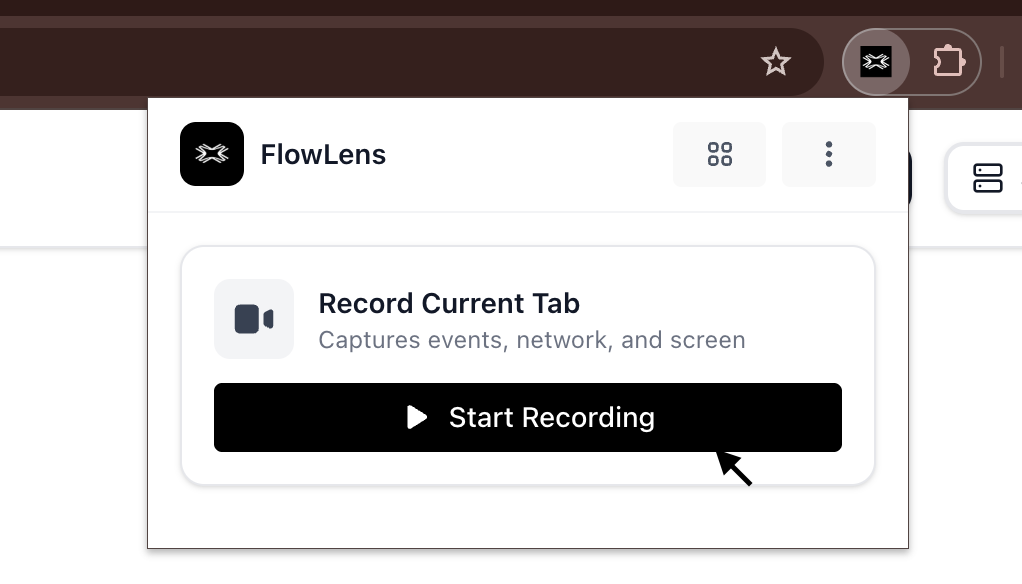Viewport: 1022px width, 584px height.
Task: Click the video camera icon
Action: pos(254,319)
